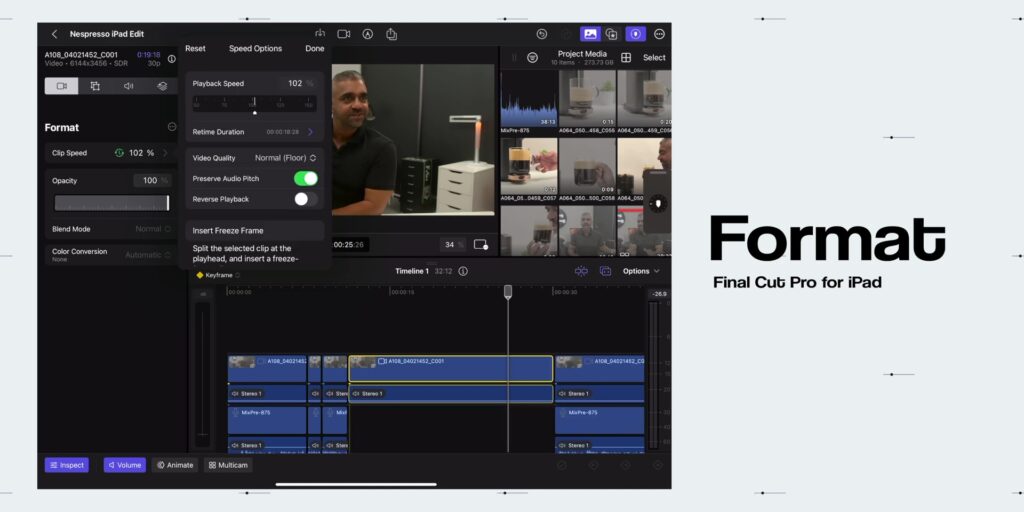Disable the Preserve Audio Pitch switch
Viewport: 1024px width, 512px height.
pos(306,178)
